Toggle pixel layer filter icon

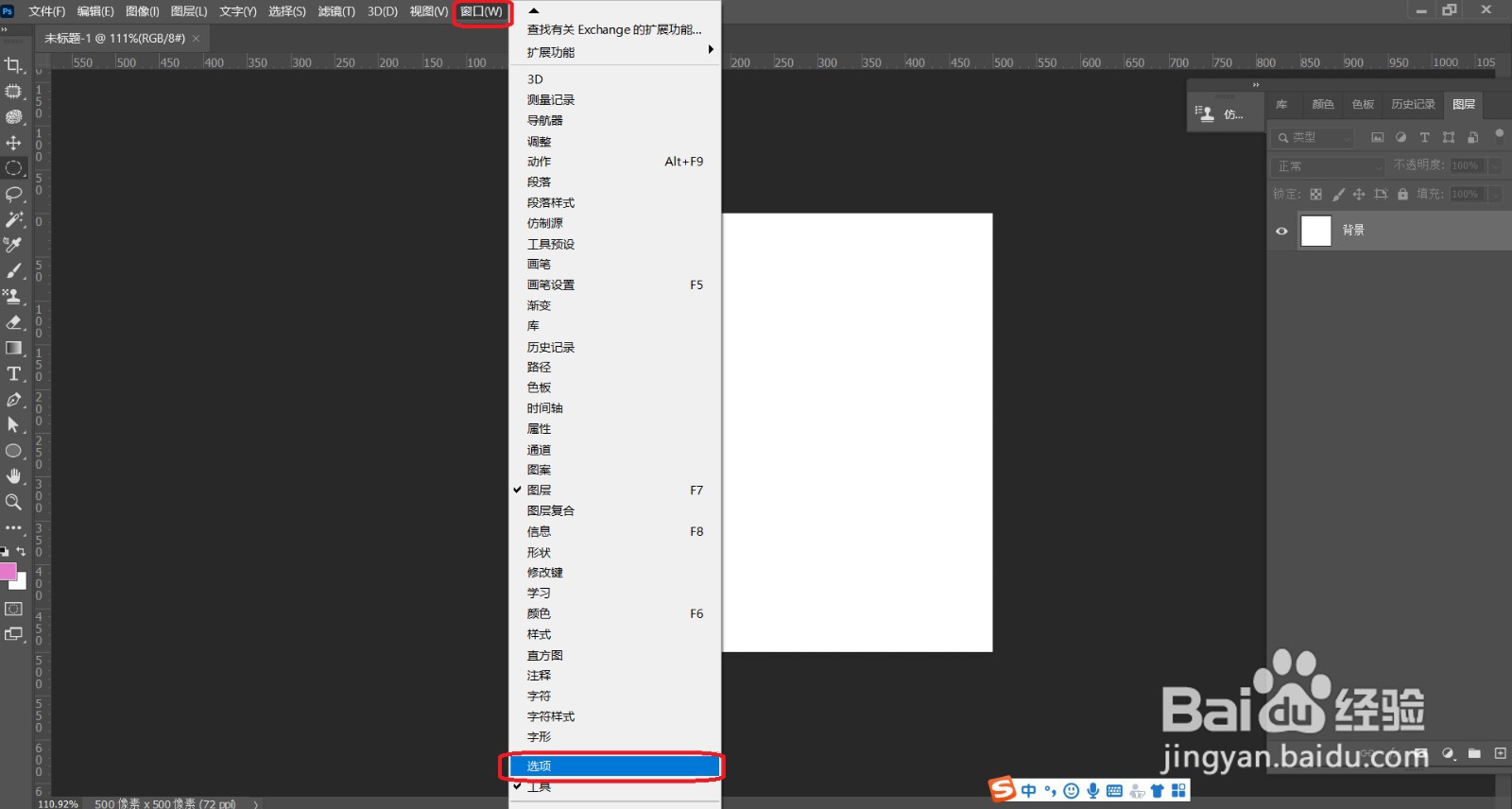[1378, 137]
